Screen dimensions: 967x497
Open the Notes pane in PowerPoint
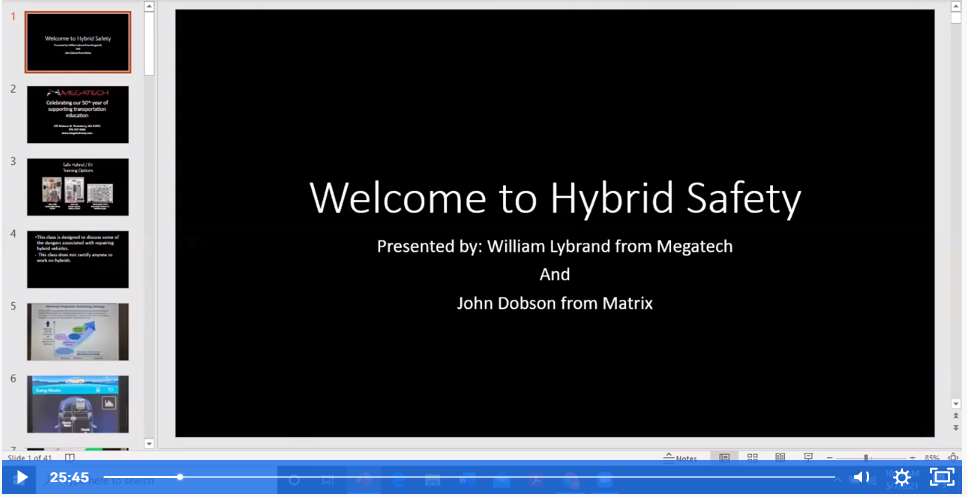pyautogui.click(x=680, y=458)
